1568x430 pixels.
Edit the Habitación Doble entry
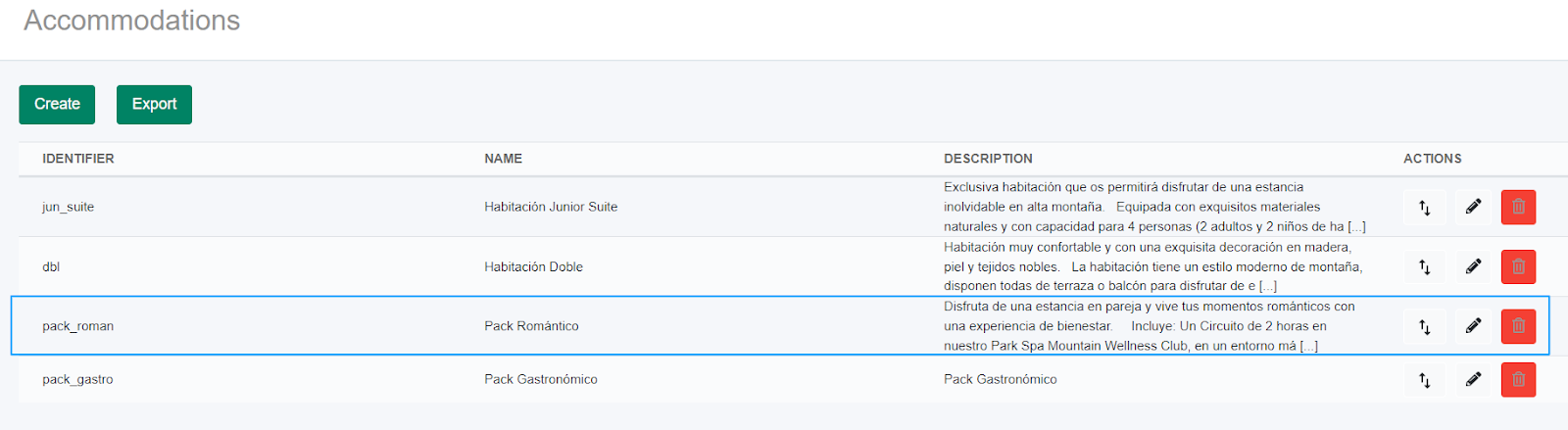click(x=1473, y=266)
